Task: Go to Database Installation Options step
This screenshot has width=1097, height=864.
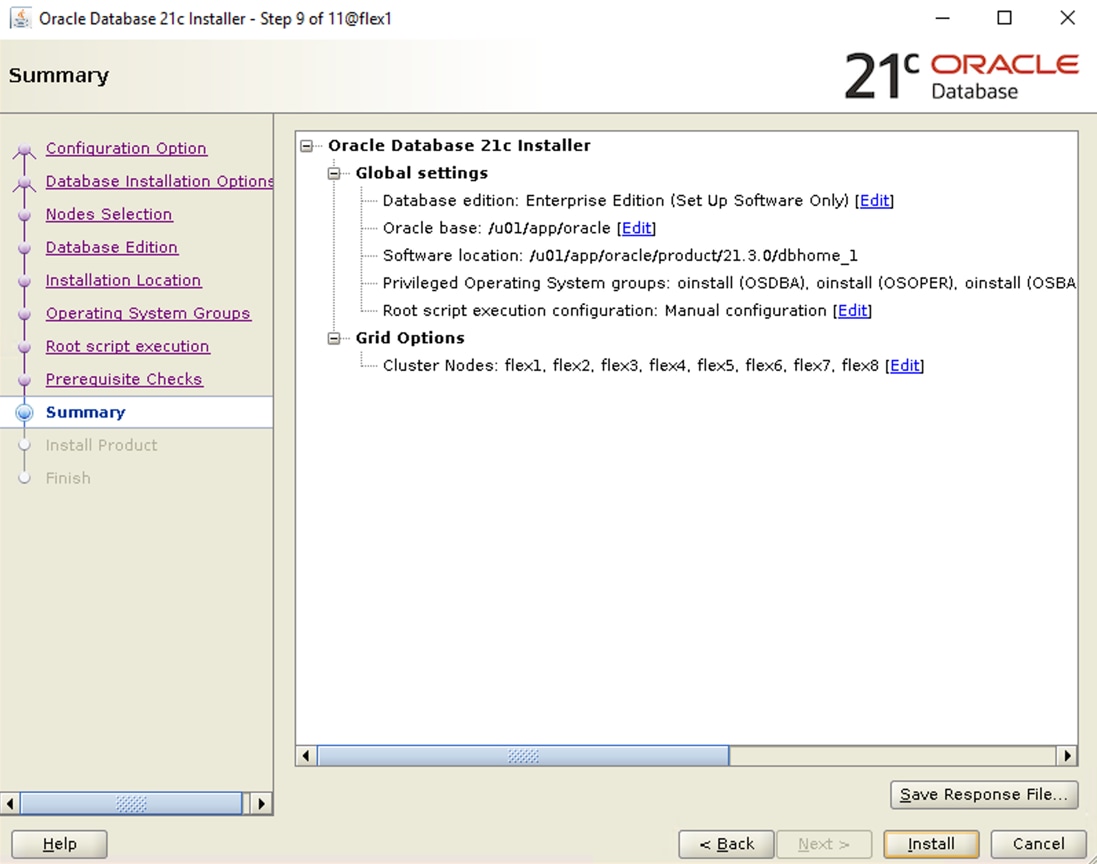Action: tap(160, 181)
